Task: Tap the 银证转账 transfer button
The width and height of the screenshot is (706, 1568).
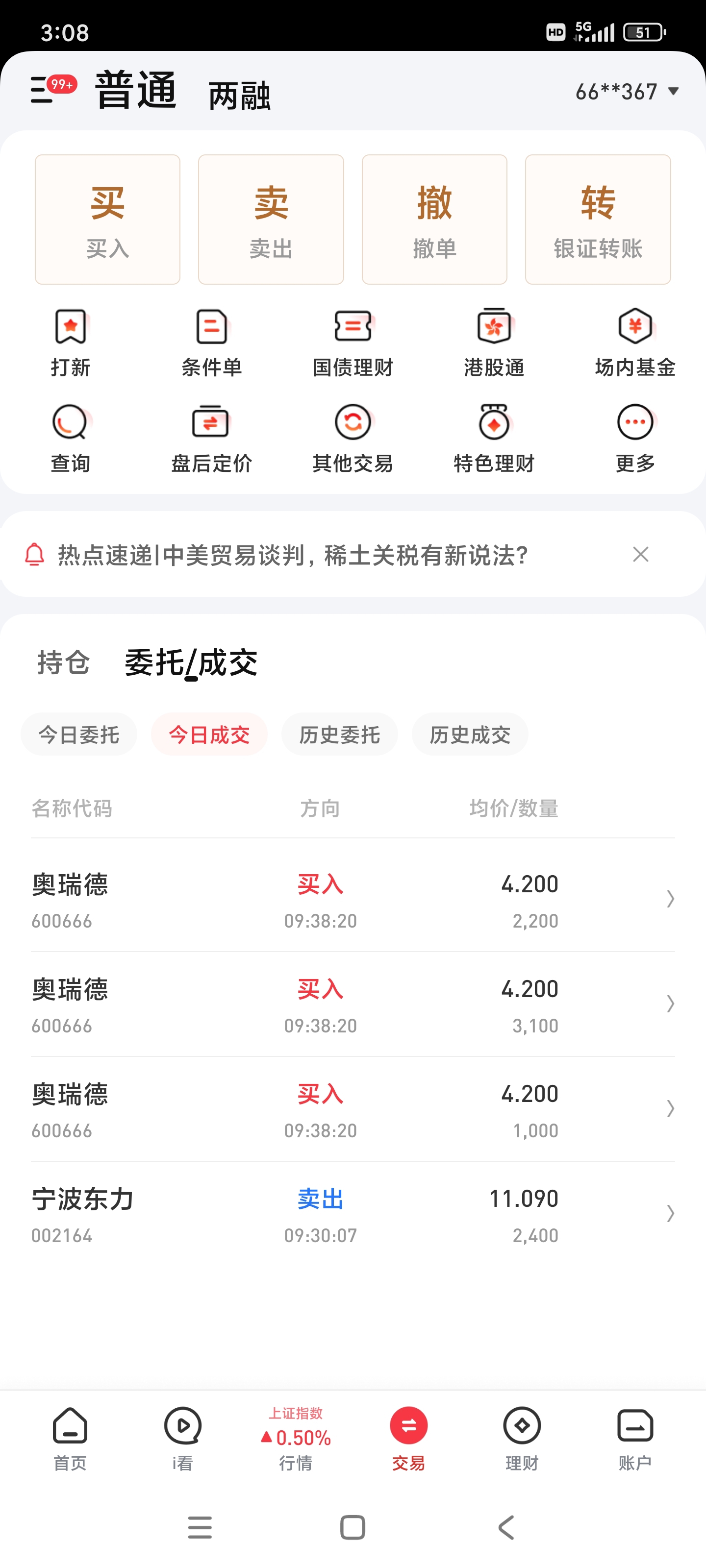Action: pyautogui.click(x=598, y=219)
